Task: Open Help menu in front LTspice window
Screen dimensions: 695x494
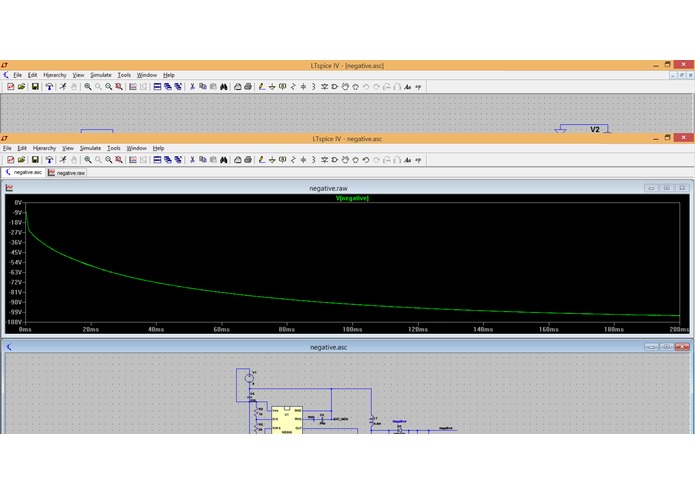Action: [x=158, y=148]
